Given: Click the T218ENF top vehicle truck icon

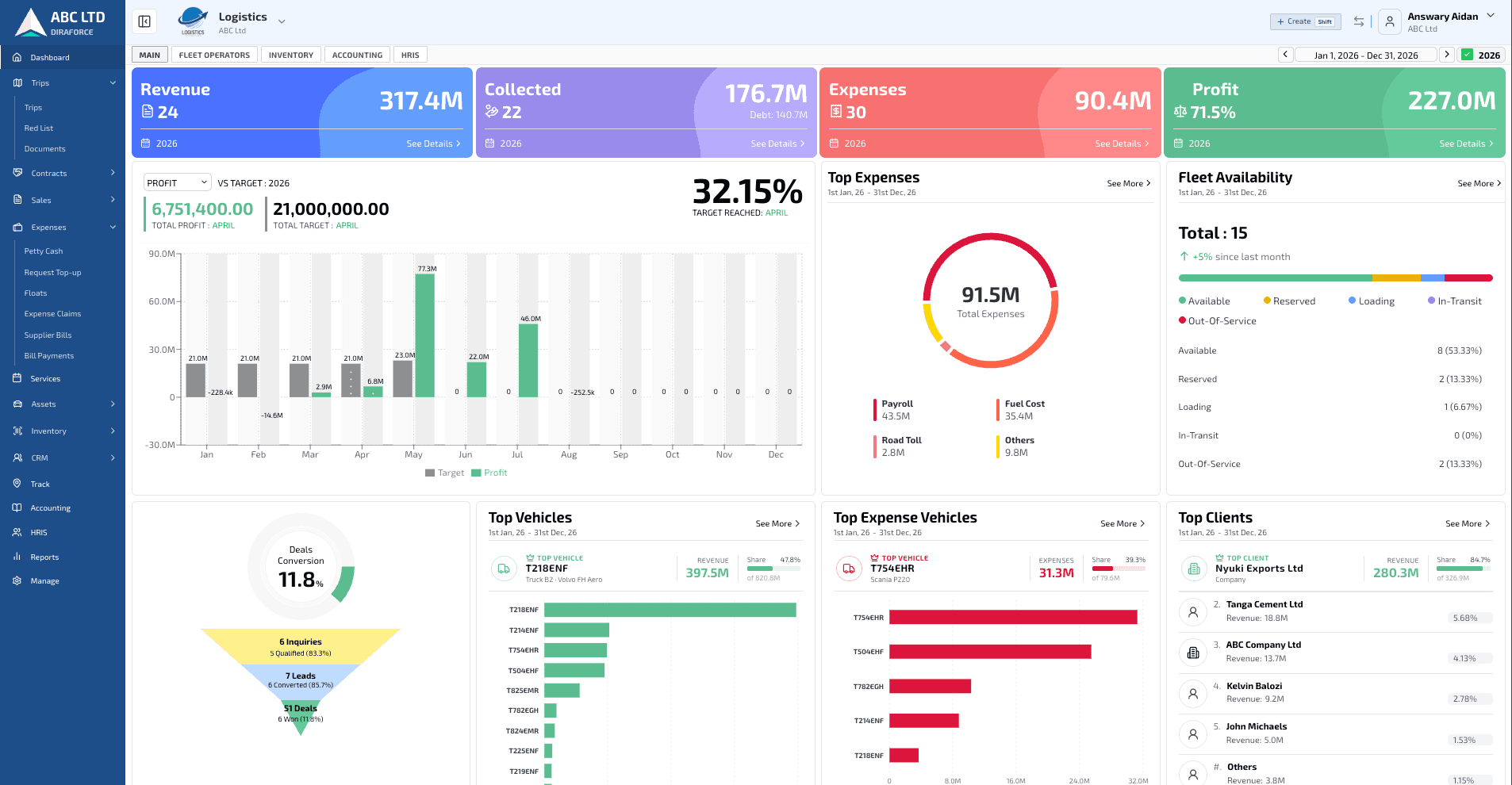Looking at the screenshot, I should point(504,569).
